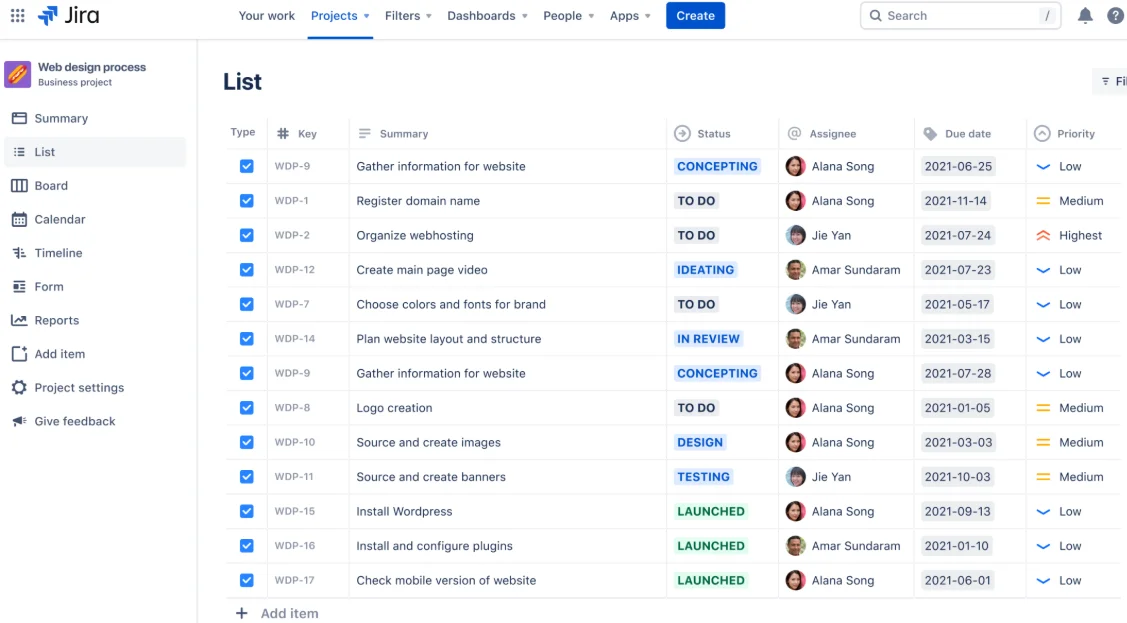This screenshot has height=623, width=1127.
Task: Open the Form view from the sidebar
Action: click(x=47, y=286)
